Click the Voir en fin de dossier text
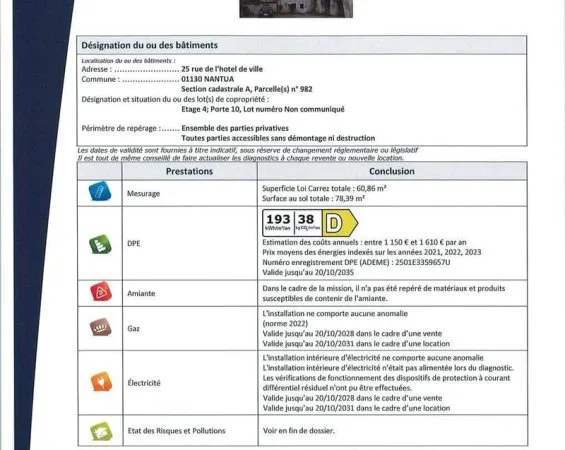This screenshot has height=450, width=565. coord(299,431)
